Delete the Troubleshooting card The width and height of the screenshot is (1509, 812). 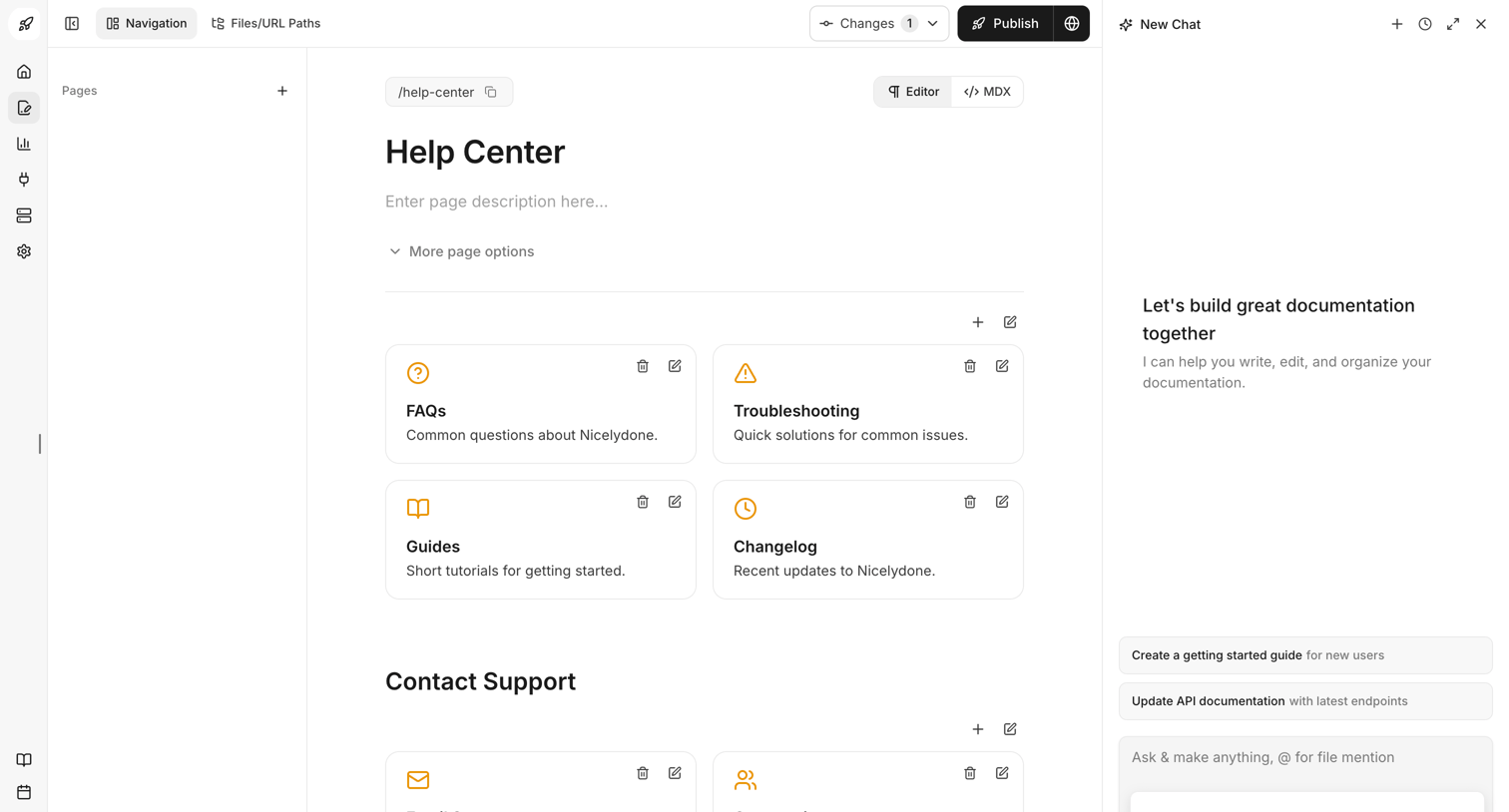coord(970,366)
